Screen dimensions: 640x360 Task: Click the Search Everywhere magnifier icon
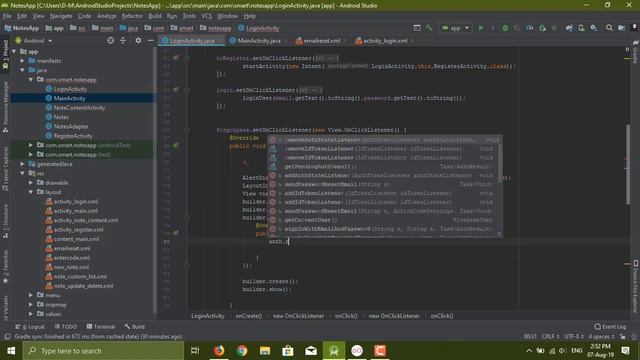[x=609, y=28]
